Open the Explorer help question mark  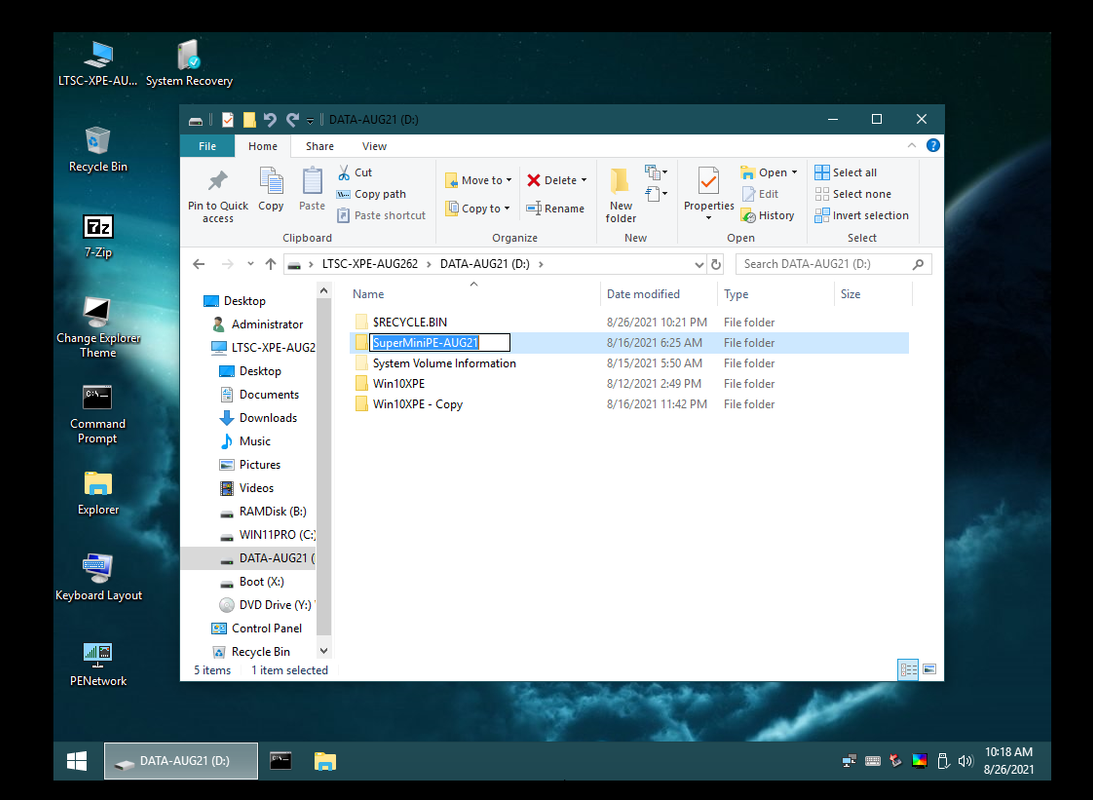tap(933, 145)
